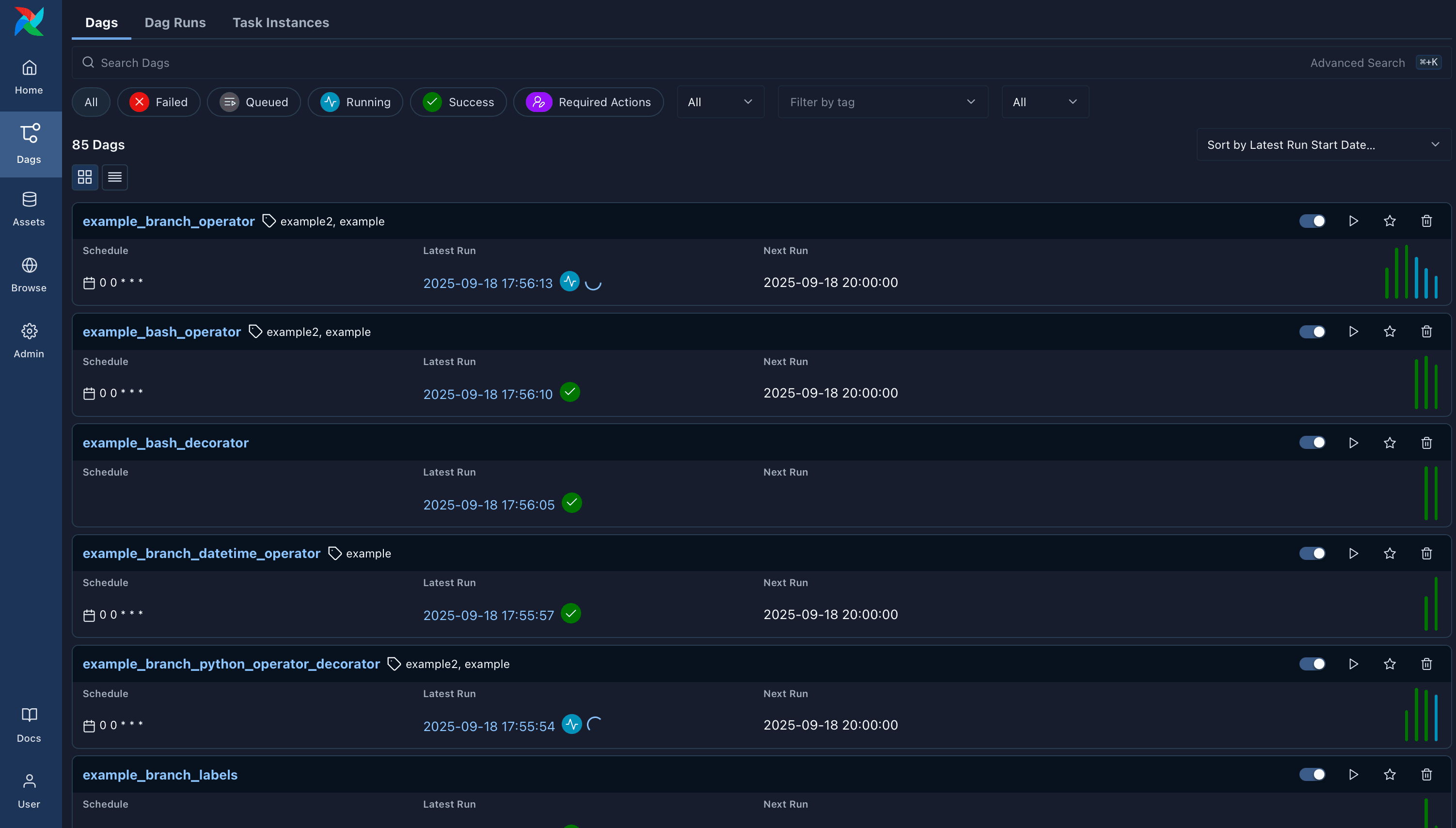Open the Browse sidebar menu
The width and height of the screenshot is (1456, 828).
click(x=29, y=275)
